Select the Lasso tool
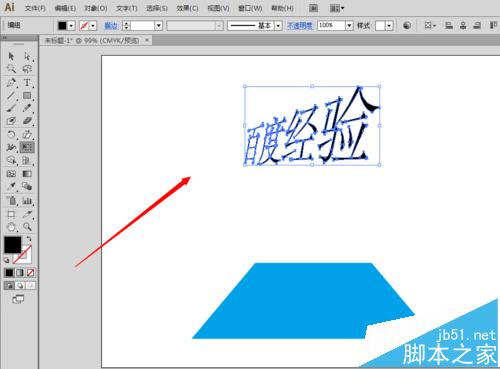This screenshot has height=369, width=500. click(27, 69)
